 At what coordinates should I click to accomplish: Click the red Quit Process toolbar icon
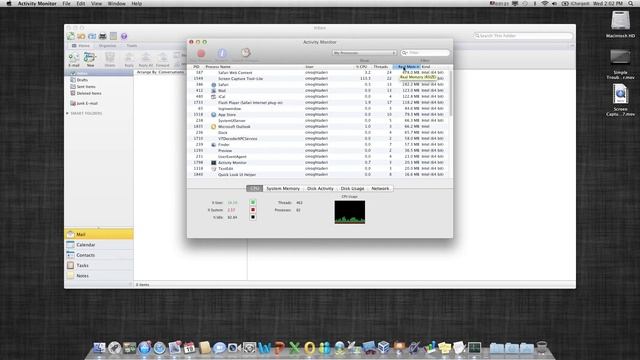pos(201,53)
